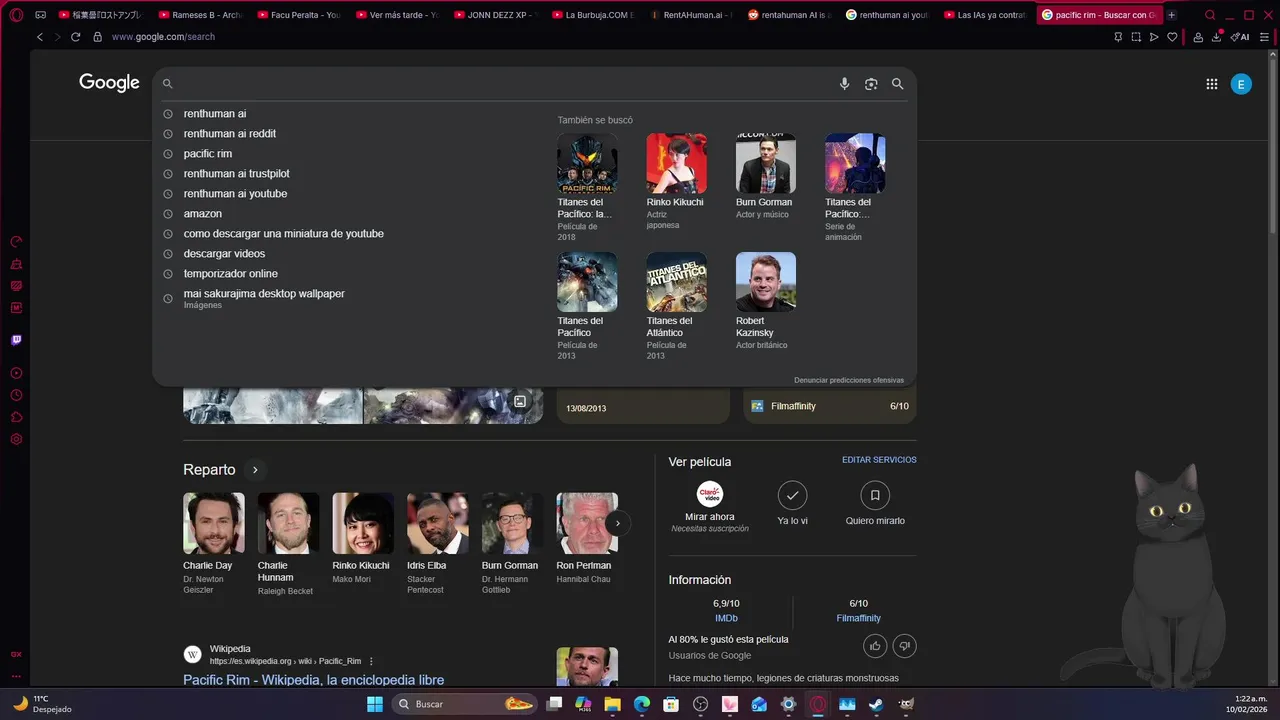
Task: Switch to the RentAHuman.ai tab
Action: point(690,15)
